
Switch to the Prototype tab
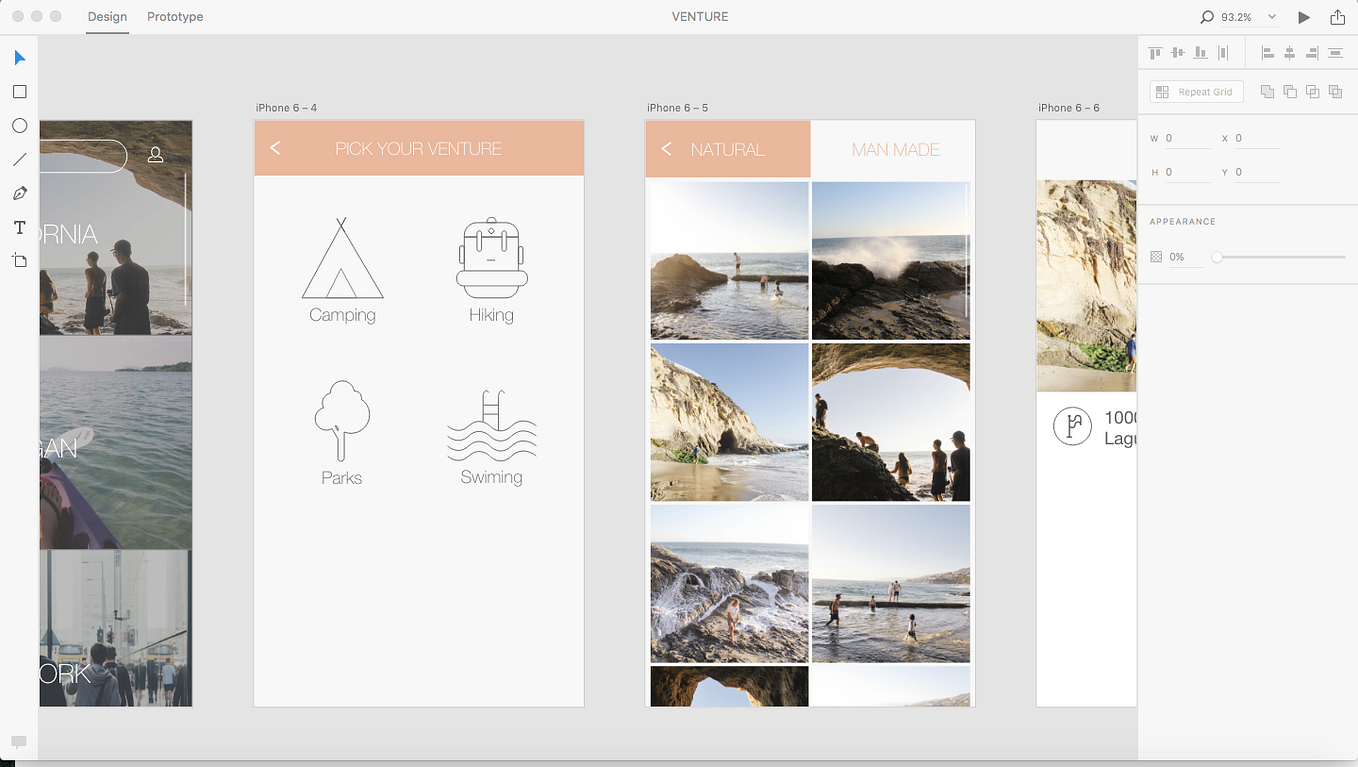tap(175, 17)
